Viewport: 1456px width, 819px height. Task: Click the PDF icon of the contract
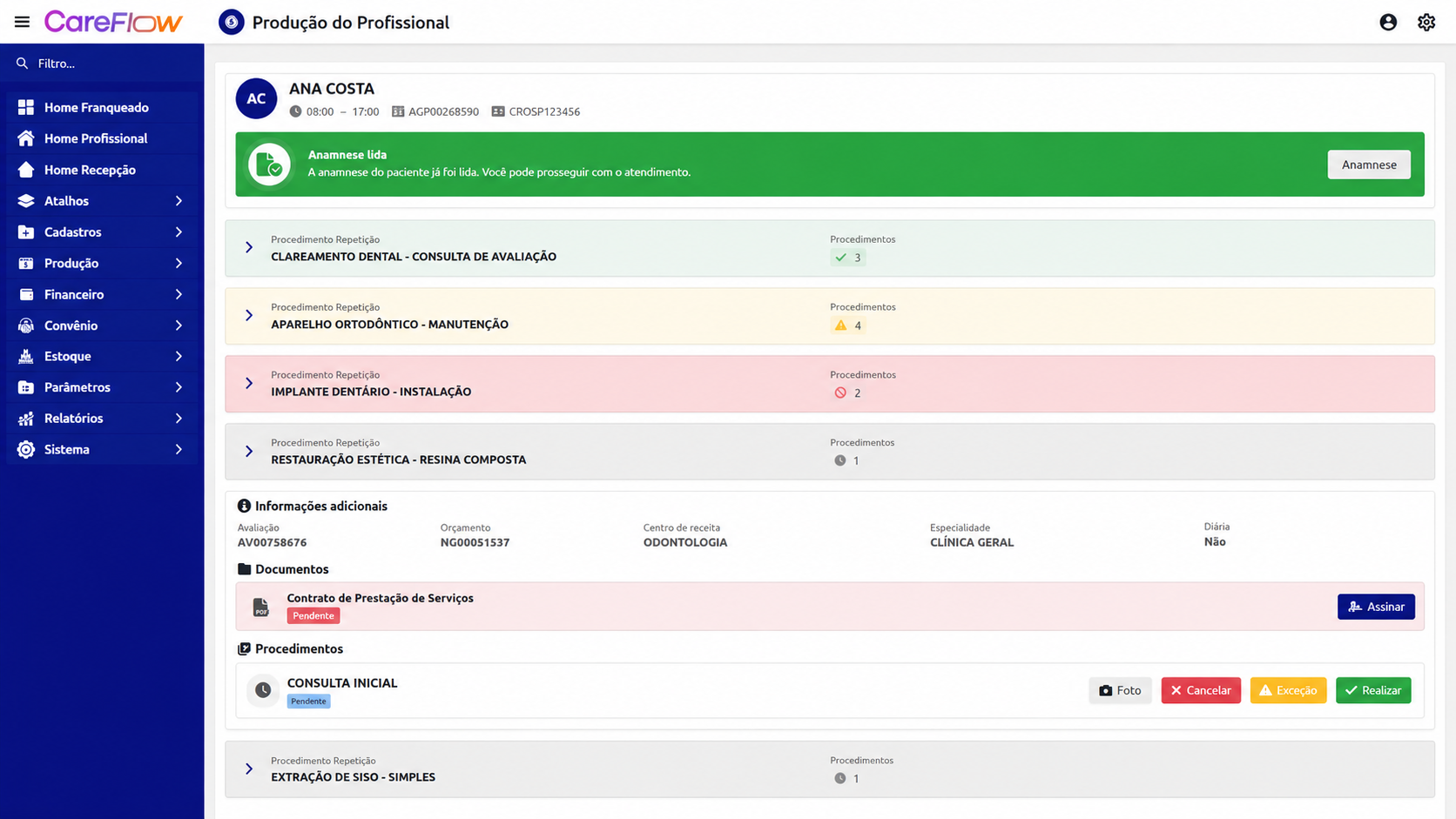click(x=260, y=608)
